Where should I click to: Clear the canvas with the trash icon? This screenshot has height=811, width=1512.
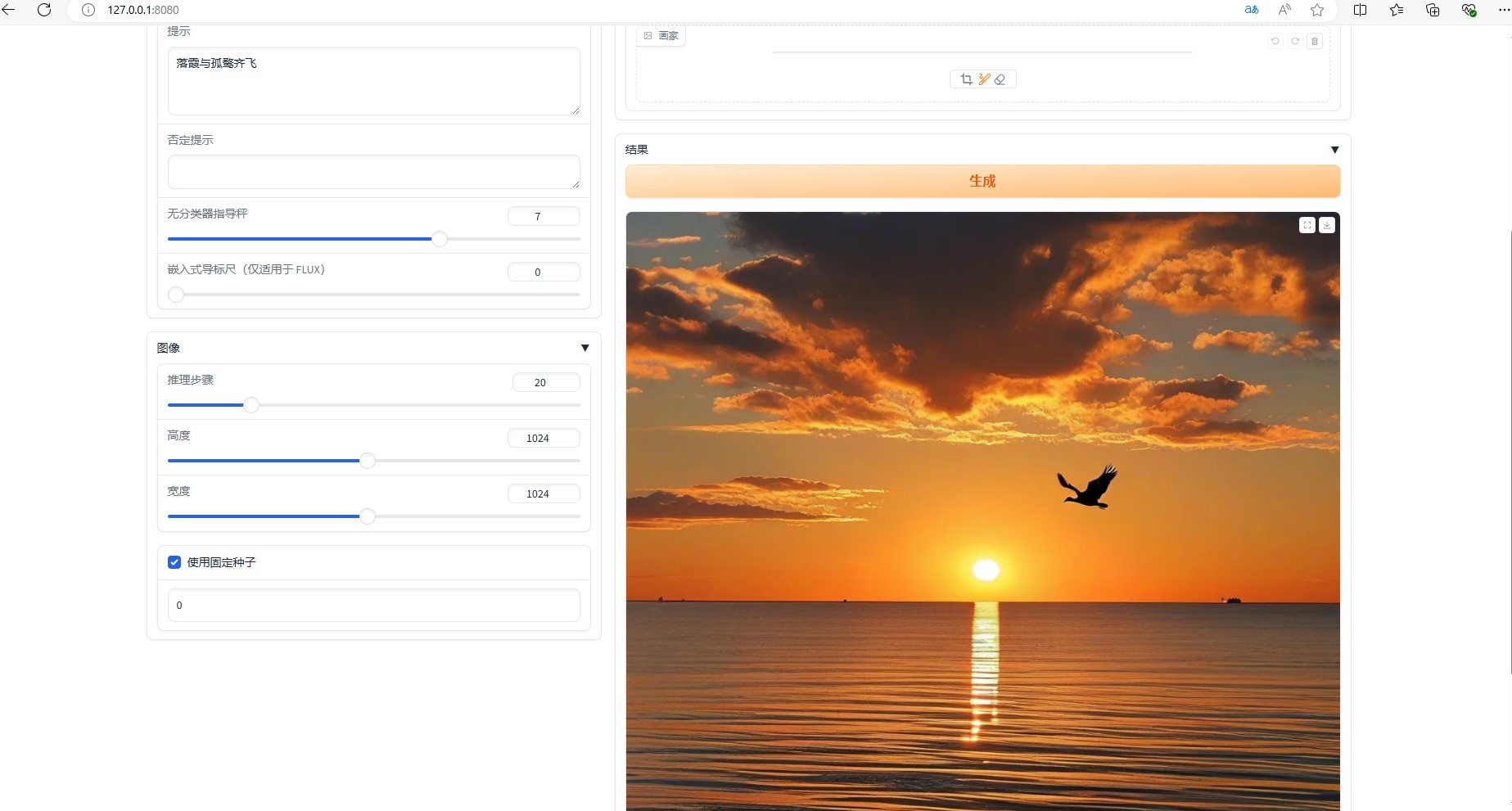pyautogui.click(x=1315, y=41)
